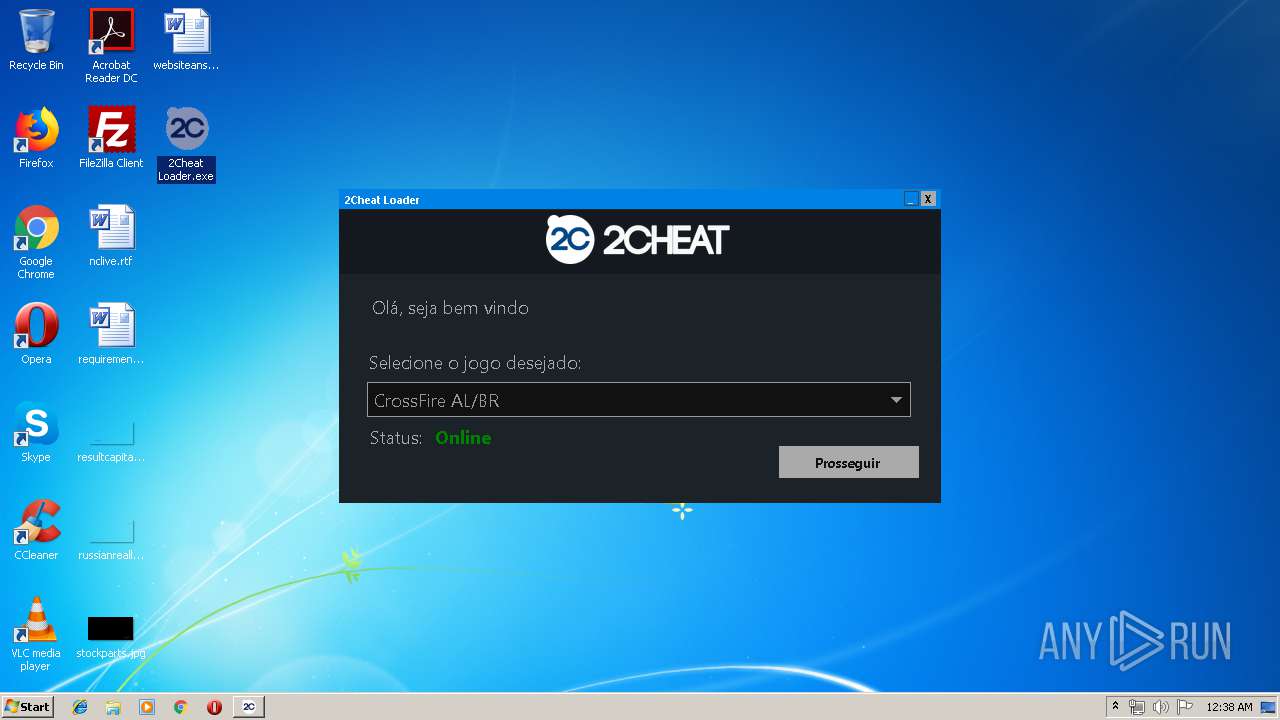
Task: Close the 2Cheat Loader window
Action: 928,199
